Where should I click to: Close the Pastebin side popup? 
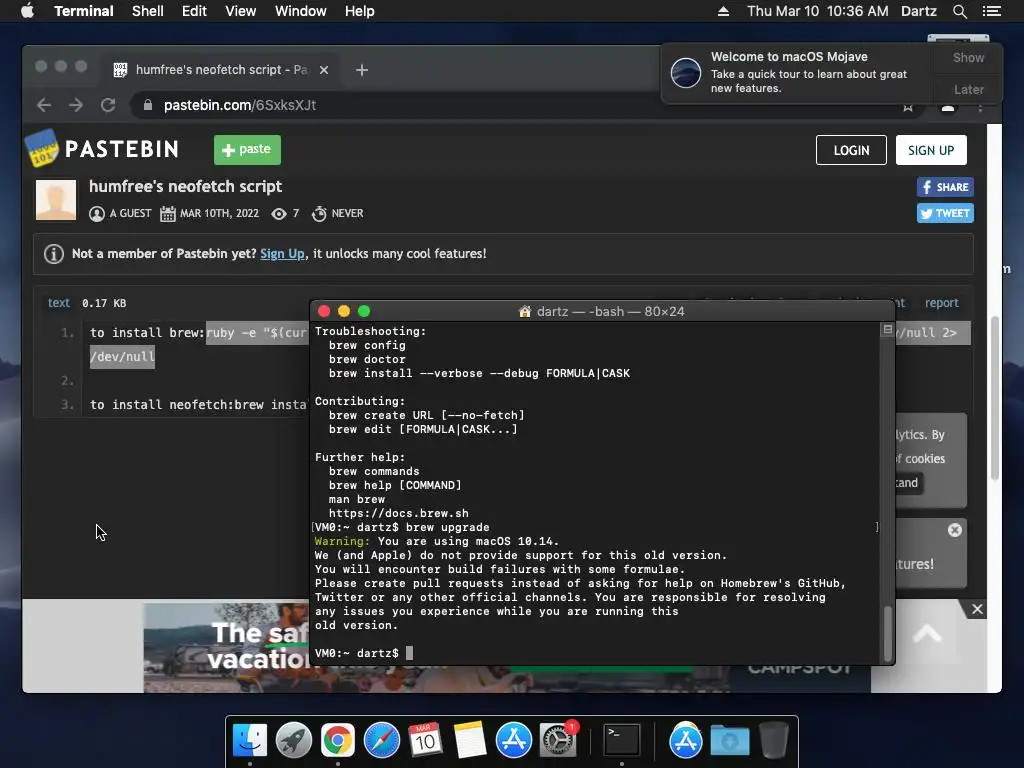click(x=955, y=530)
